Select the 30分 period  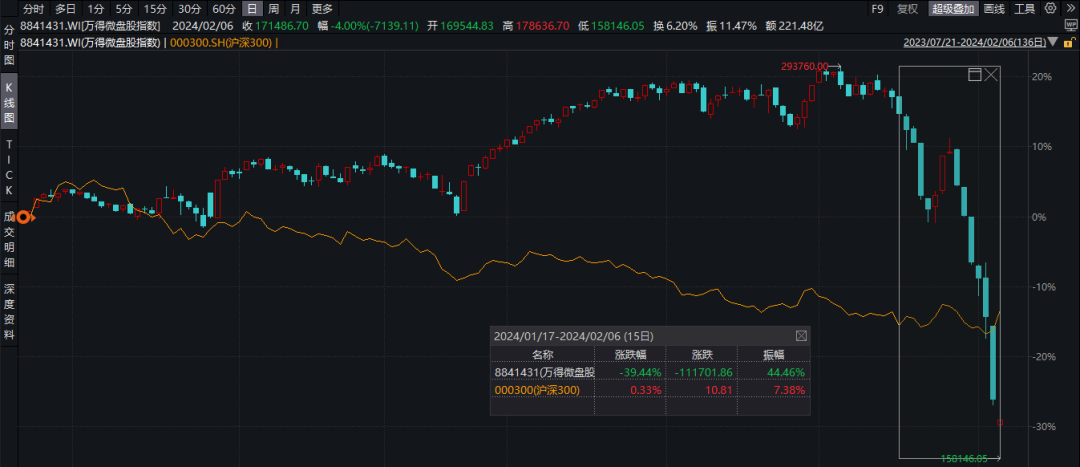click(x=188, y=9)
